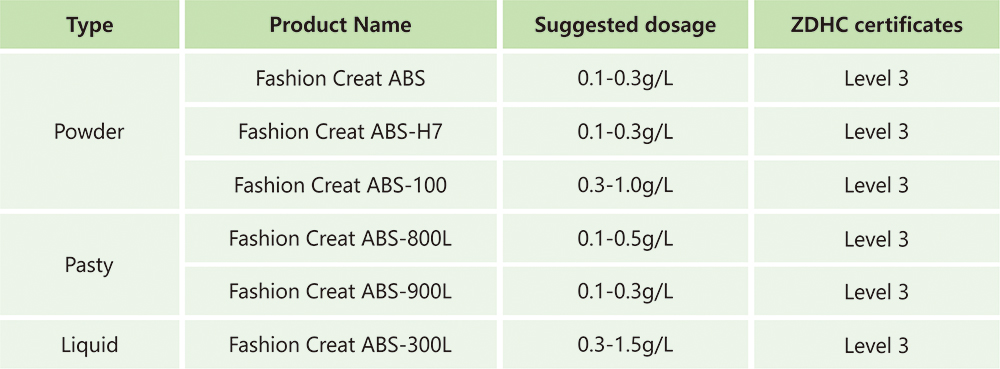Click Fashion Creat ABS-800L entry
This screenshot has width=1000, height=369.
[x=341, y=238]
